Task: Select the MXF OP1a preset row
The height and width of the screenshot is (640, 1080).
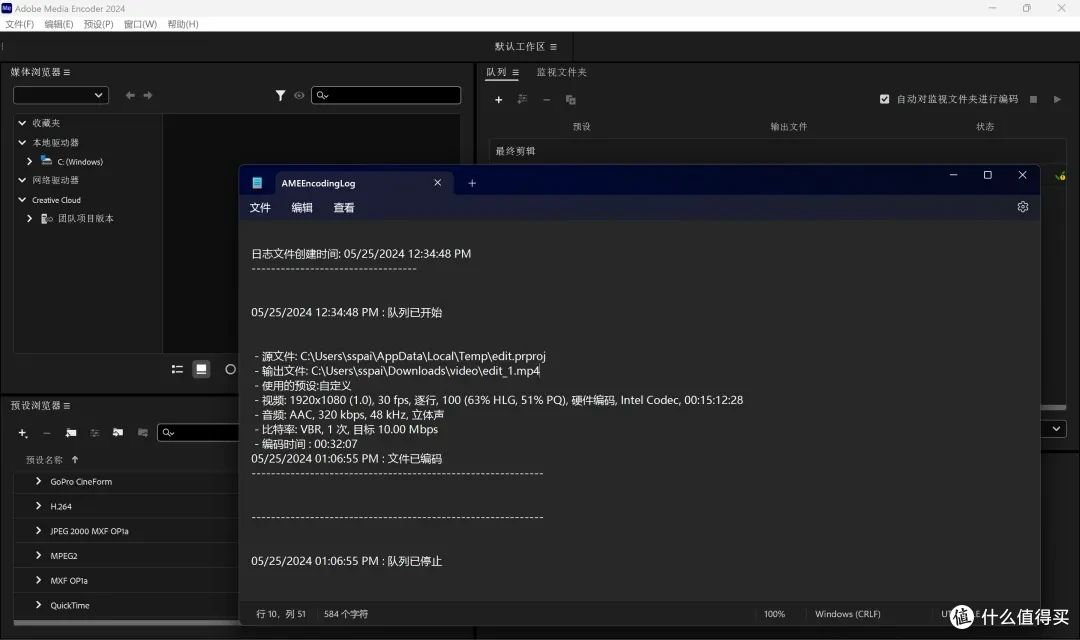Action: 127,580
